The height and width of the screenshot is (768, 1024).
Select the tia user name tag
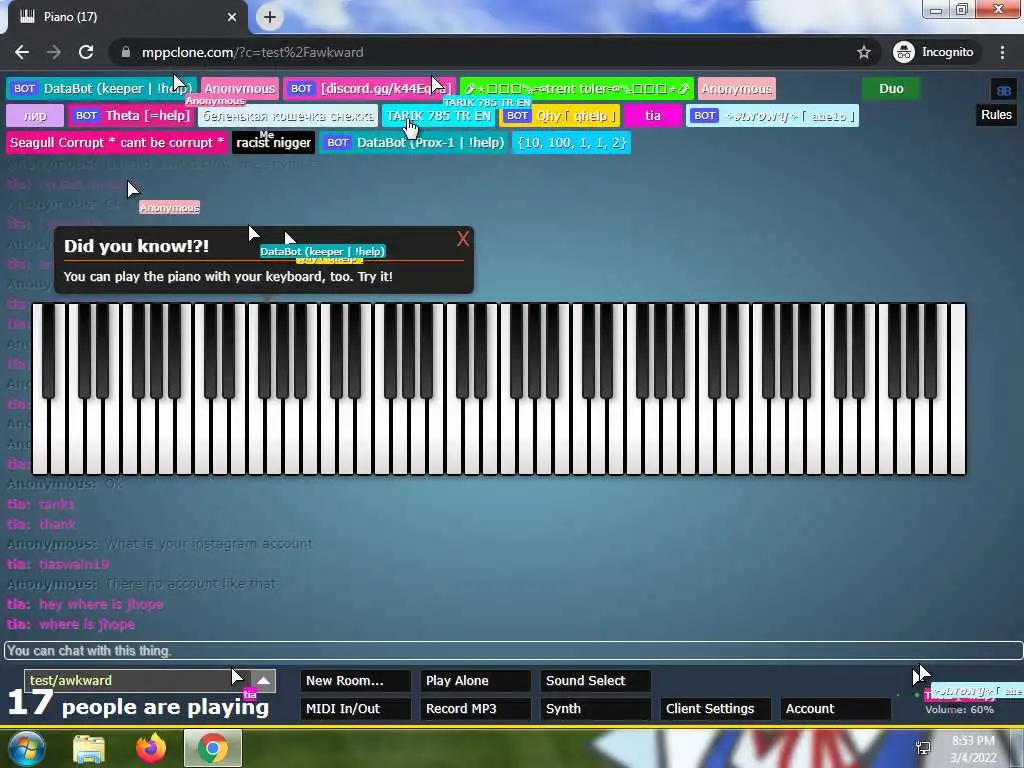coord(652,116)
